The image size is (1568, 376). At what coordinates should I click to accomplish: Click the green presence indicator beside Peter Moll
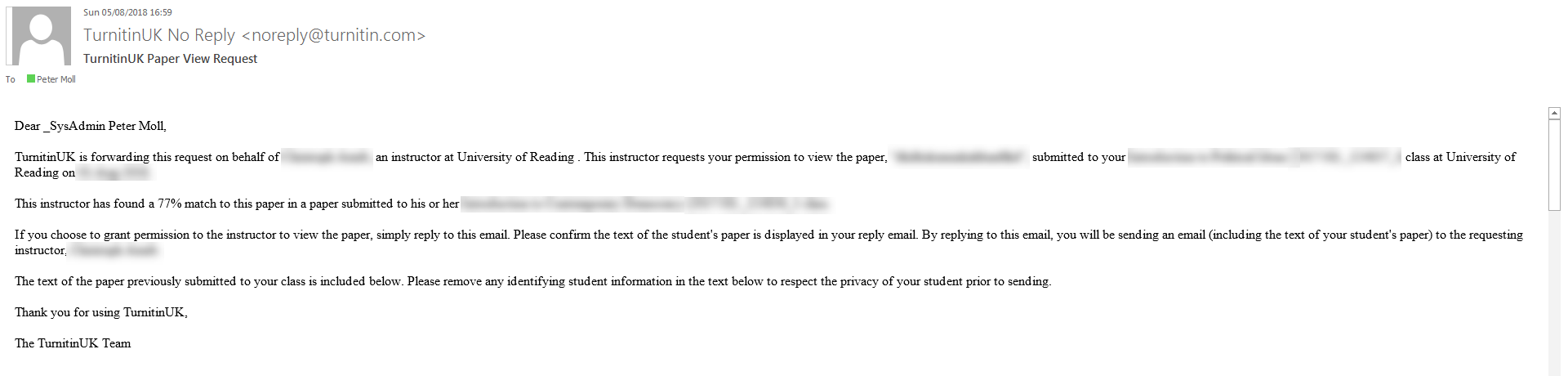31,79
